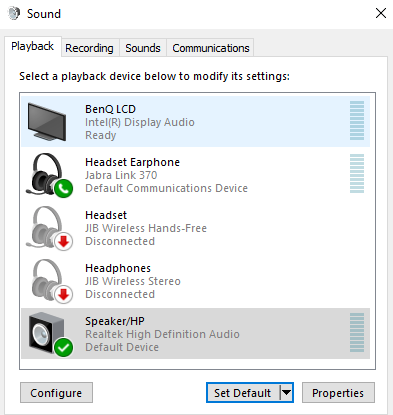The image size is (393, 415).
Task: Select the "Headphones" device name
Action: (118, 268)
